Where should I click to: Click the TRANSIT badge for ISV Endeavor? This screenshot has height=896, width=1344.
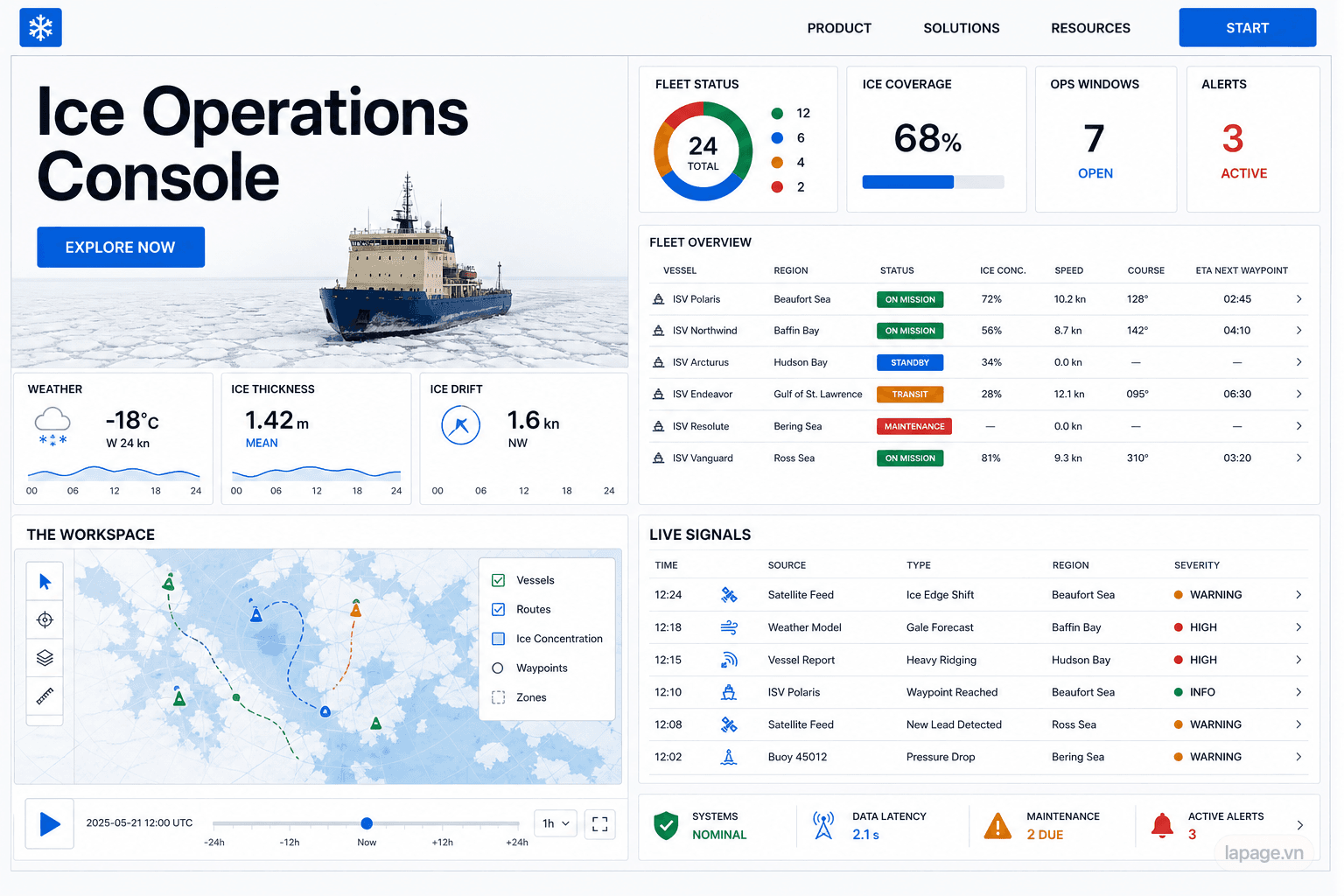(910, 395)
